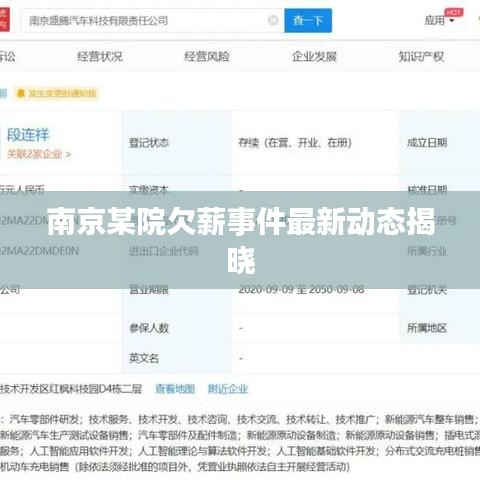Open legal representative 段连祥 profile link
Image resolution: width=480 pixels, height=480 pixels.
28,135
